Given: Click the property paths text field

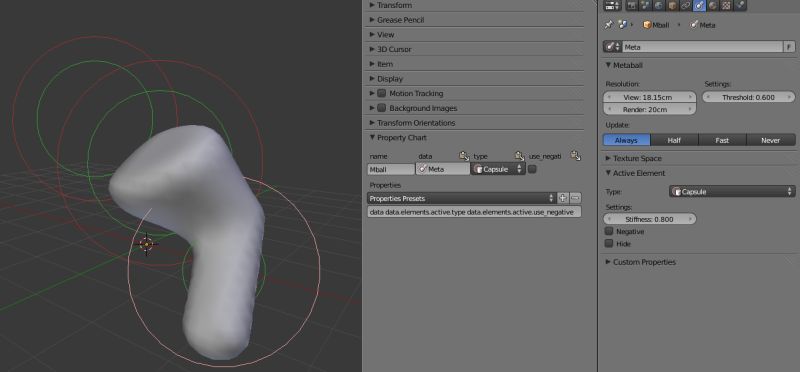Looking at the screenshot, I should click(474, 212).
